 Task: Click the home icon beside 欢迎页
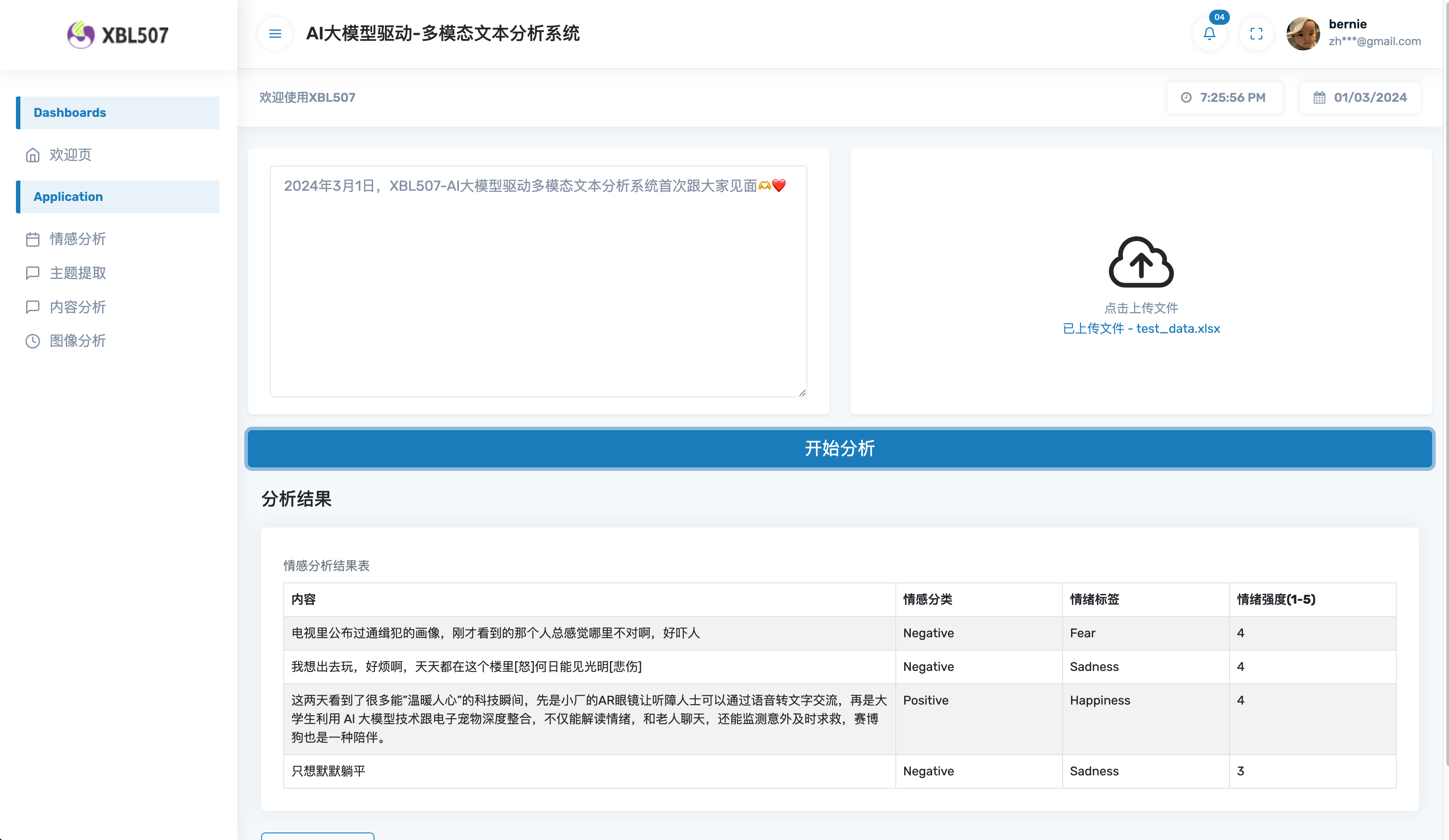point(33,155)
